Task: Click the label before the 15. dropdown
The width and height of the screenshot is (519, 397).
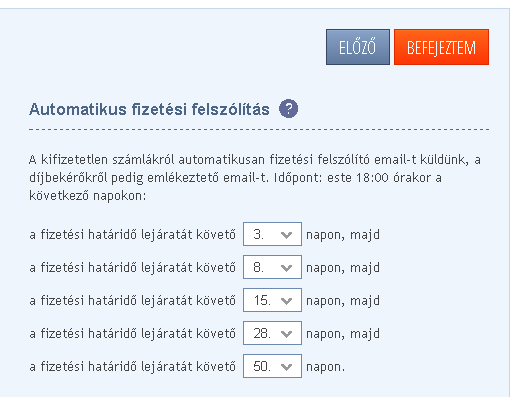Action: (x=132, y=300)
